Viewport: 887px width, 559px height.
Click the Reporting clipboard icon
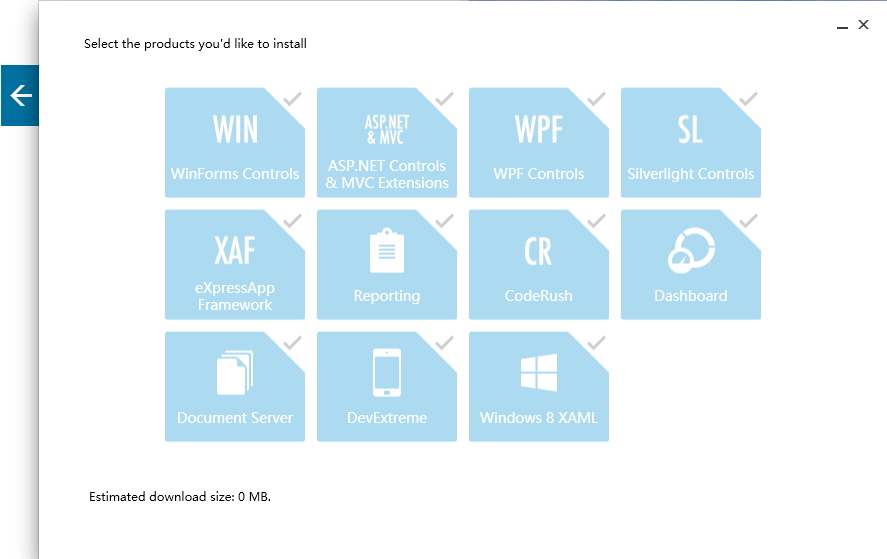[x=386, y=251]
